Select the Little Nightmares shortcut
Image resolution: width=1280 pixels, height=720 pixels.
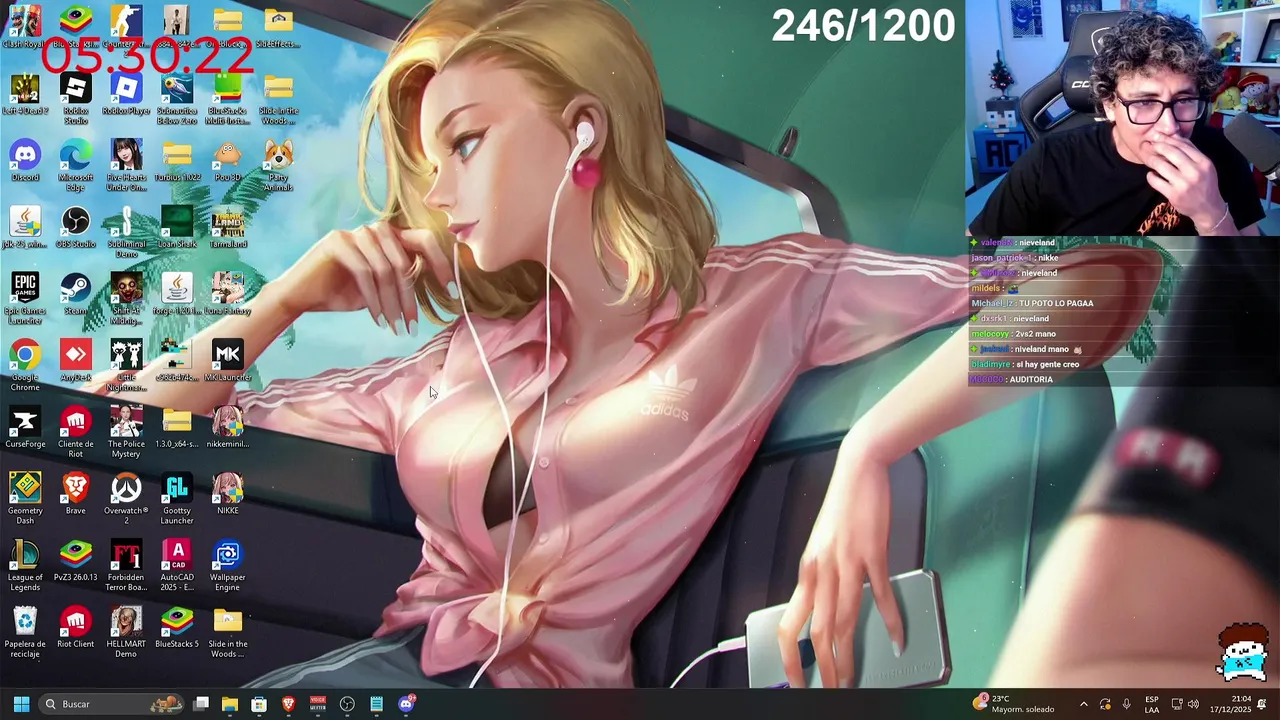point(126,366)
